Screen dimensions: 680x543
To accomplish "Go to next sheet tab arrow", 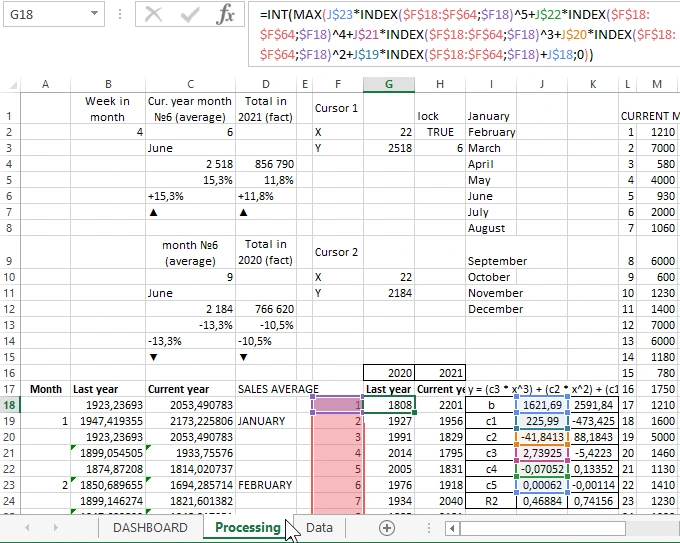I will click(56, 528).
